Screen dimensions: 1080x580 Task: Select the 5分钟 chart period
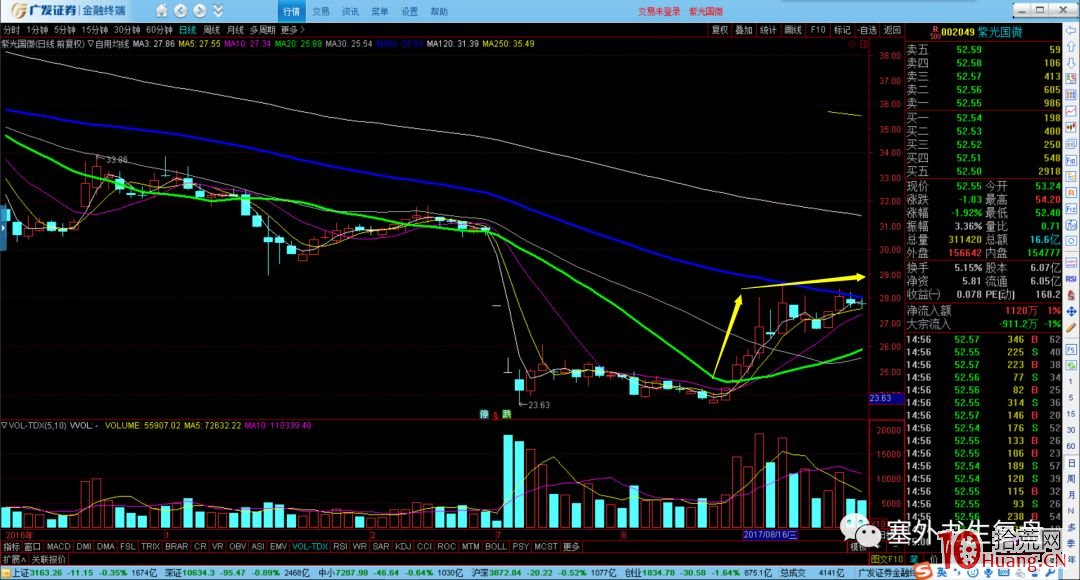65,30
